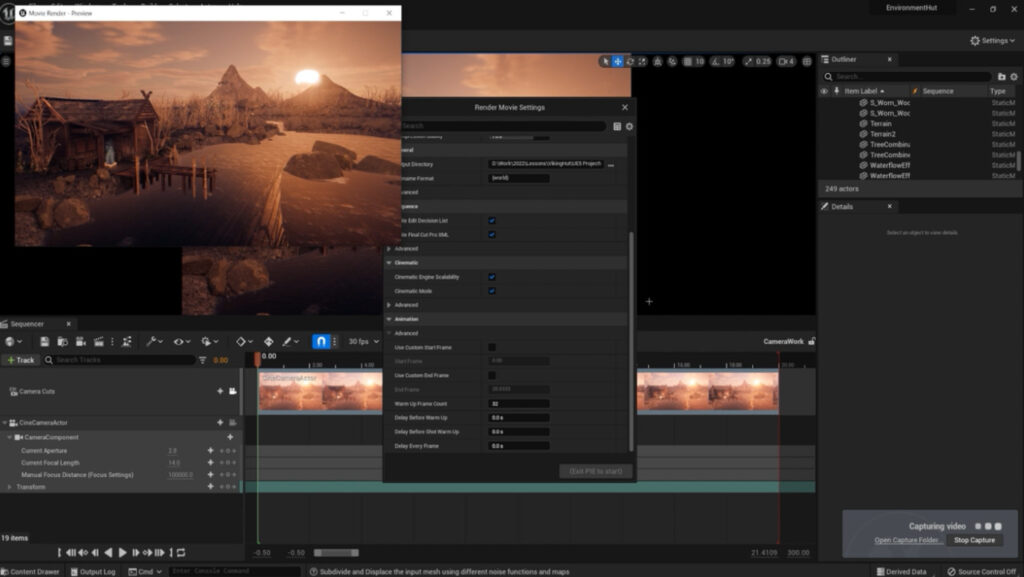This screenshot has width=1024, height=577.
Task: Open the Content Drawer tab
Action: pyautogui.click(x=31, y=571)
